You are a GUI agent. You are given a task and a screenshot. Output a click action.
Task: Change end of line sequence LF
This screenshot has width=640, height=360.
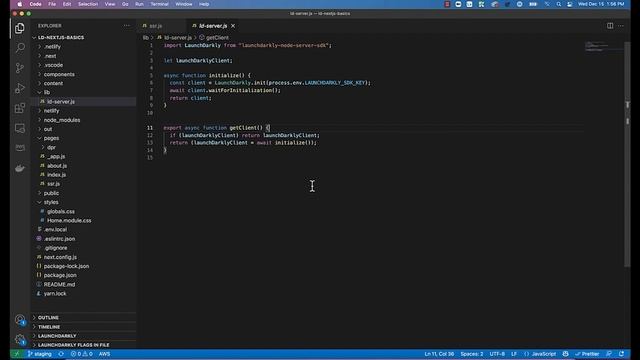514,354
